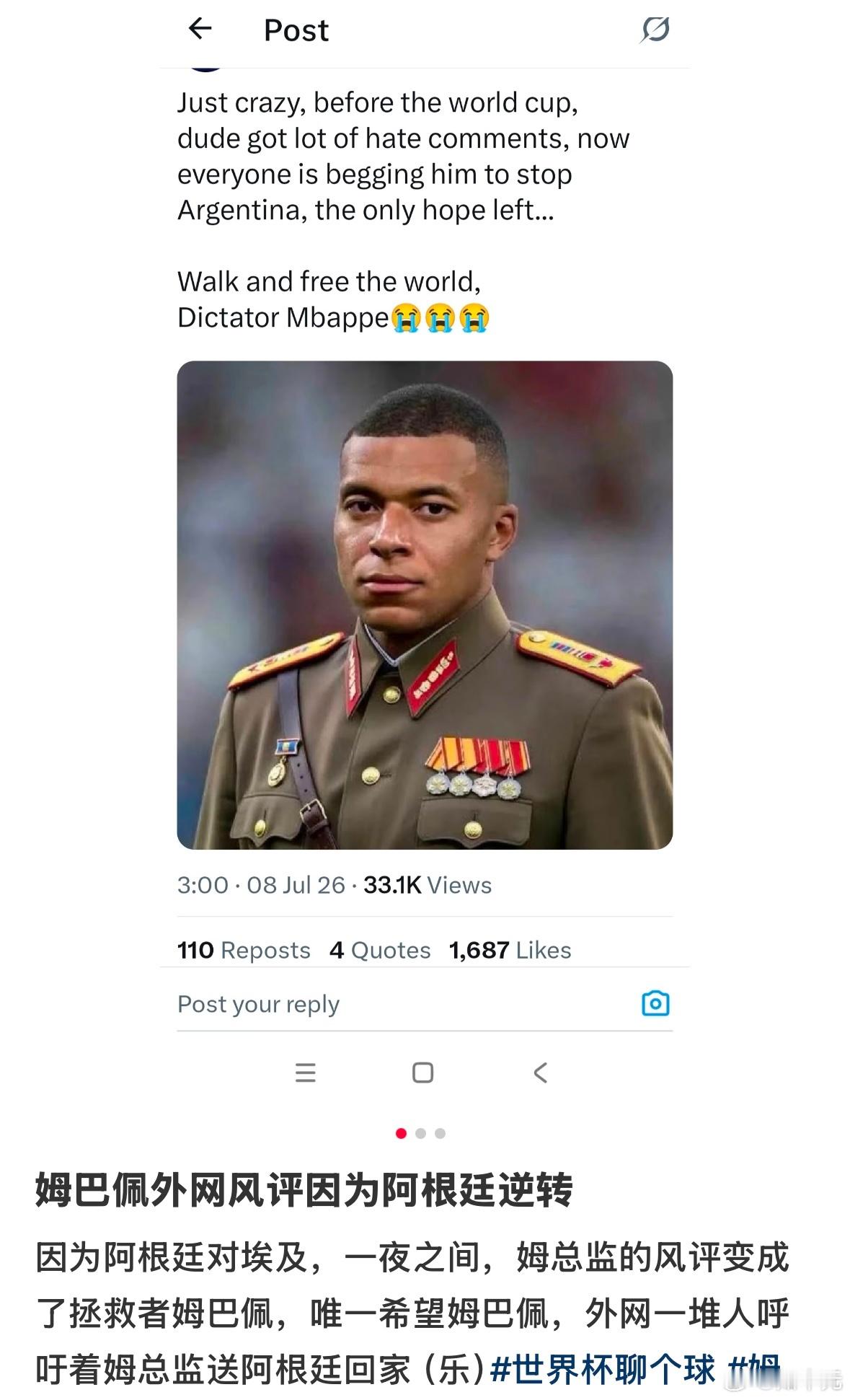Open Android recent apps menu icon
The width and height of the screenshot is (850, 1400).
click(x=306, y=1073)
